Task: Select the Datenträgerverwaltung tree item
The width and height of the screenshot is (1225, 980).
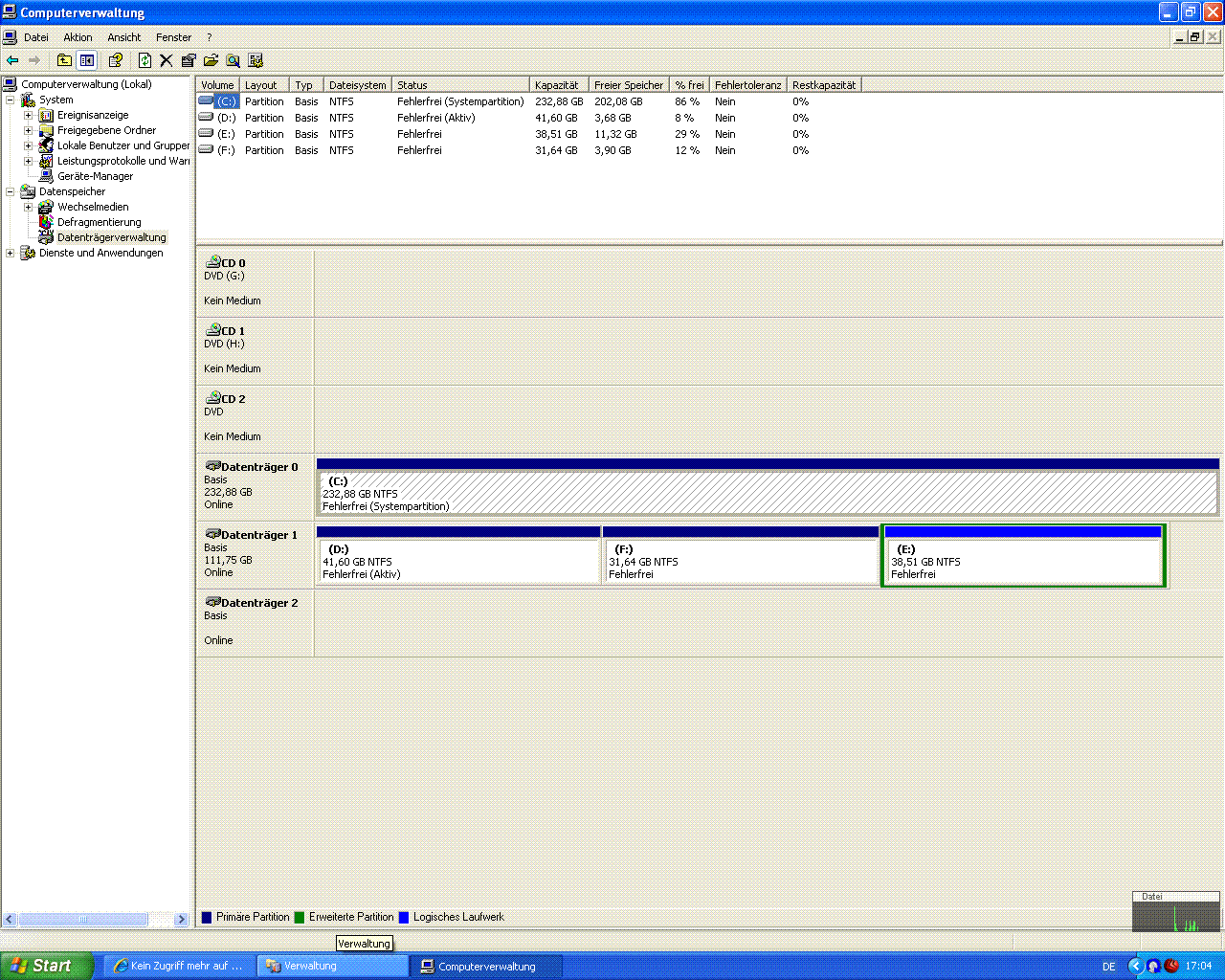Action: pos(111,237)
